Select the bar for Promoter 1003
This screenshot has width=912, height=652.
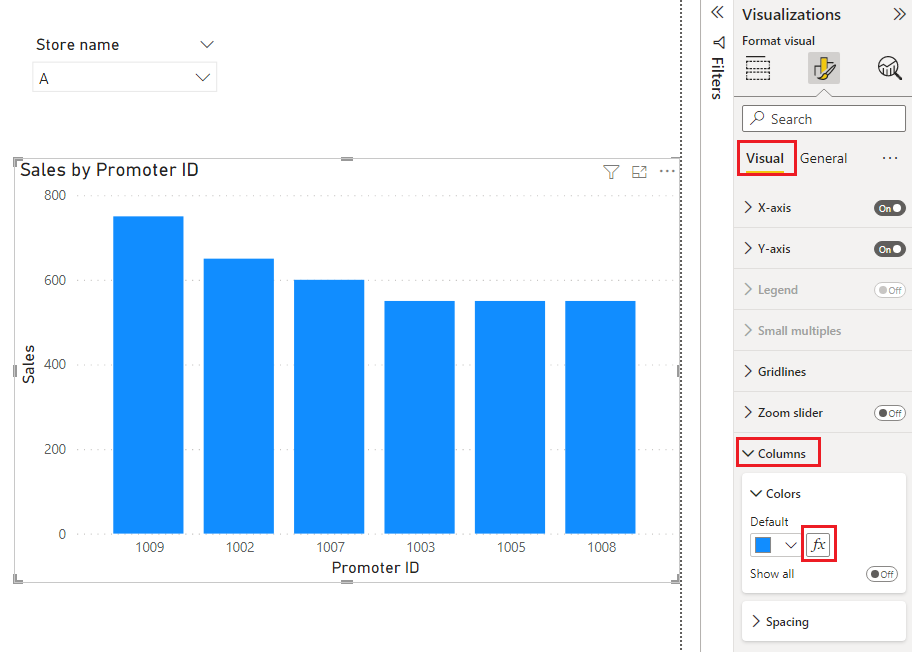(419, 417)
